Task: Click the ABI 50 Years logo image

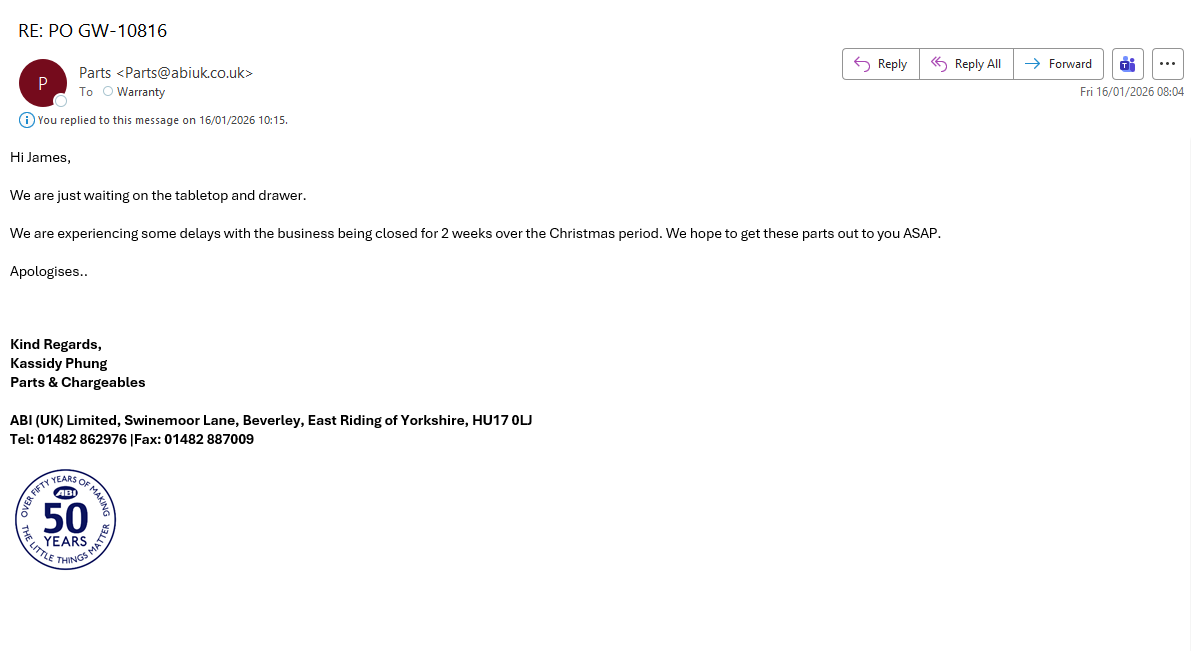Action: [66, 520]
